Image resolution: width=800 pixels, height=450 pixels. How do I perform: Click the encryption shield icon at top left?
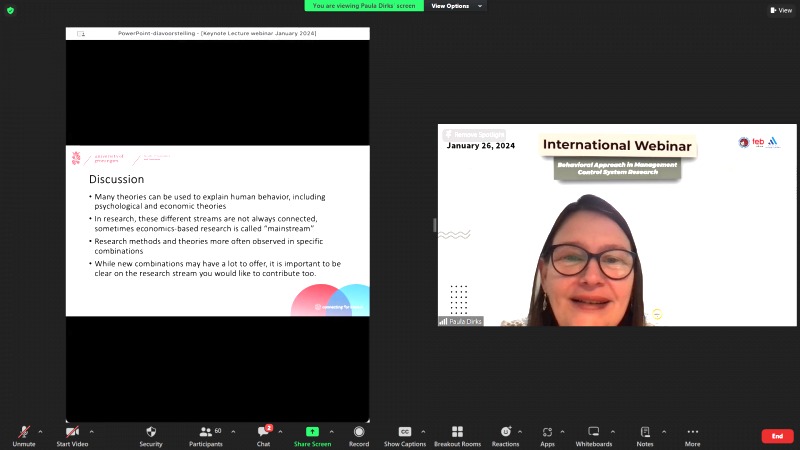point(10,10)
